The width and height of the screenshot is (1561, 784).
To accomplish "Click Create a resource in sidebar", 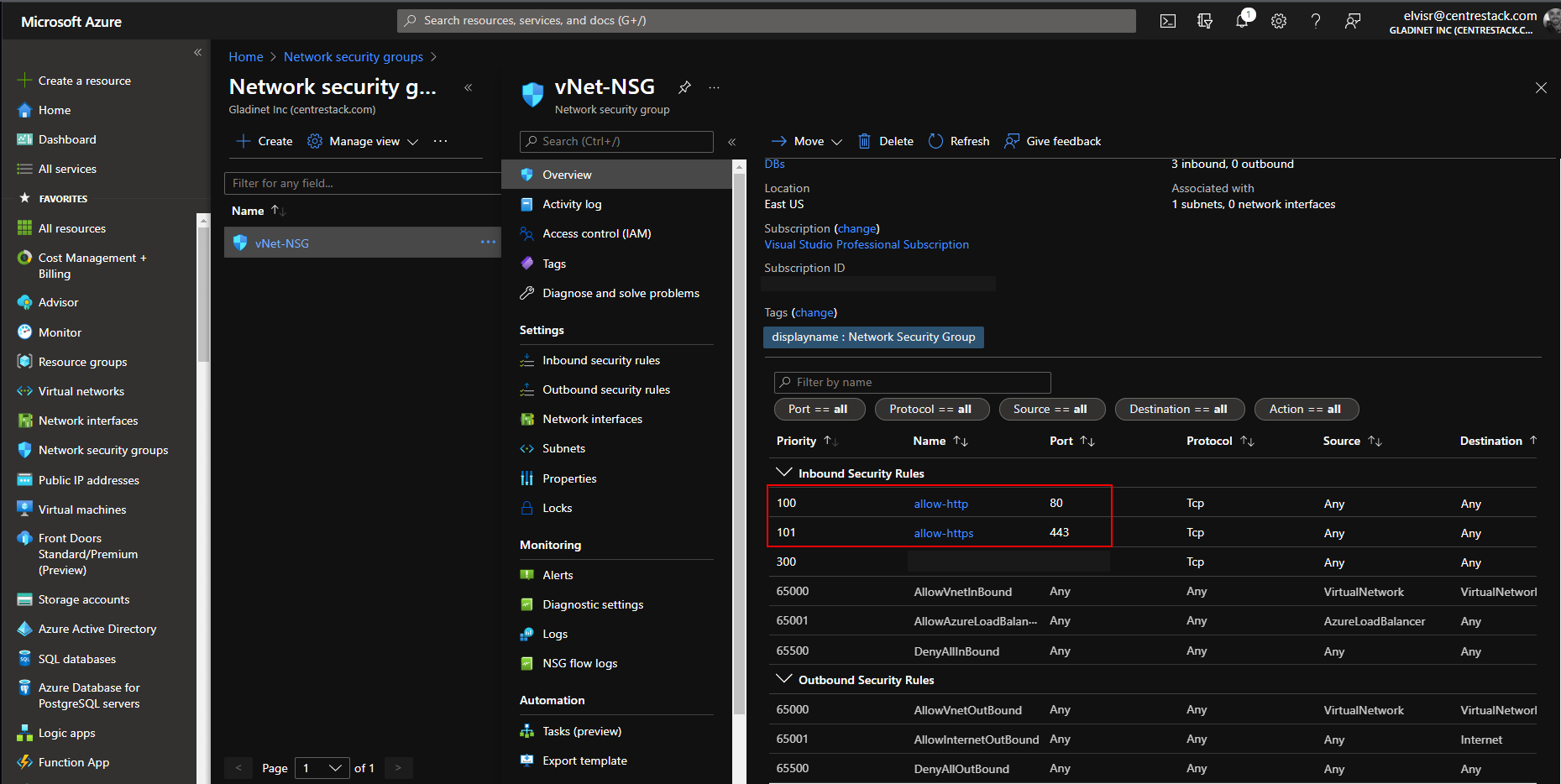I will pos(84,81).
